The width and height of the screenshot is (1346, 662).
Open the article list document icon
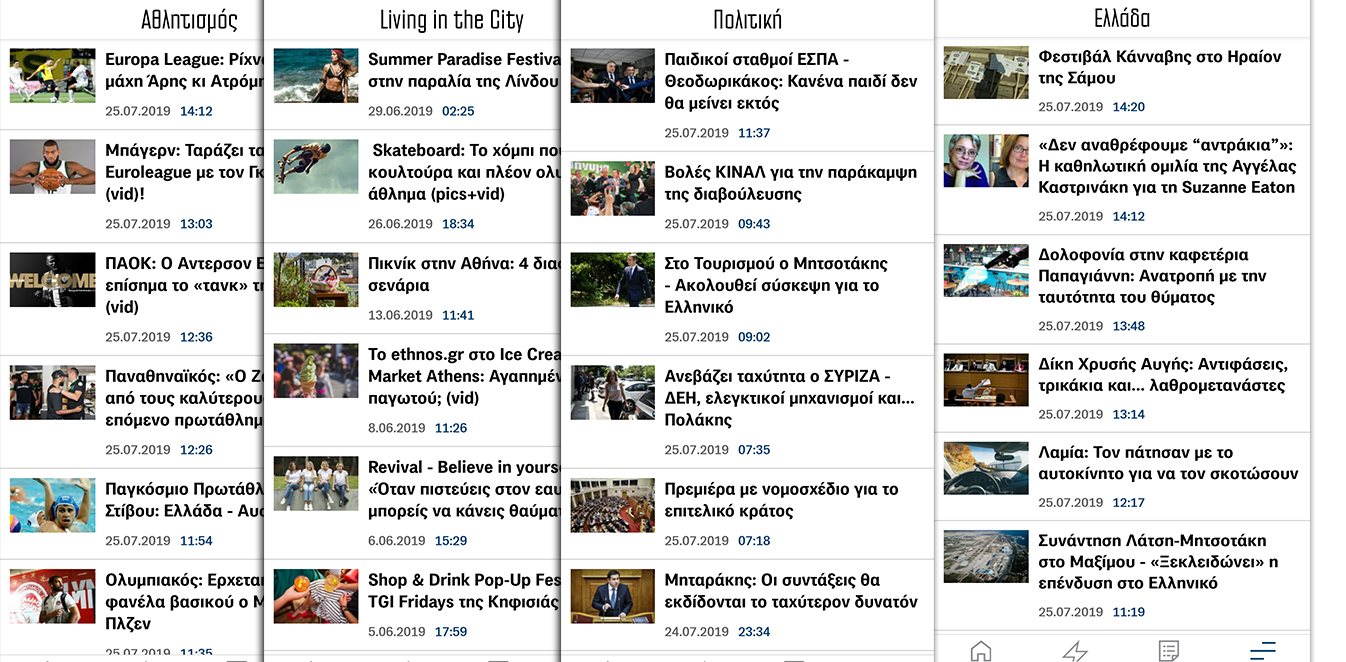tap(1168, 651)
